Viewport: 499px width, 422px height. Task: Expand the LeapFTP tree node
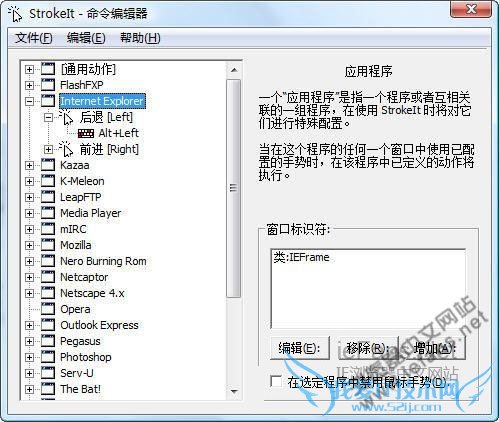29,197
